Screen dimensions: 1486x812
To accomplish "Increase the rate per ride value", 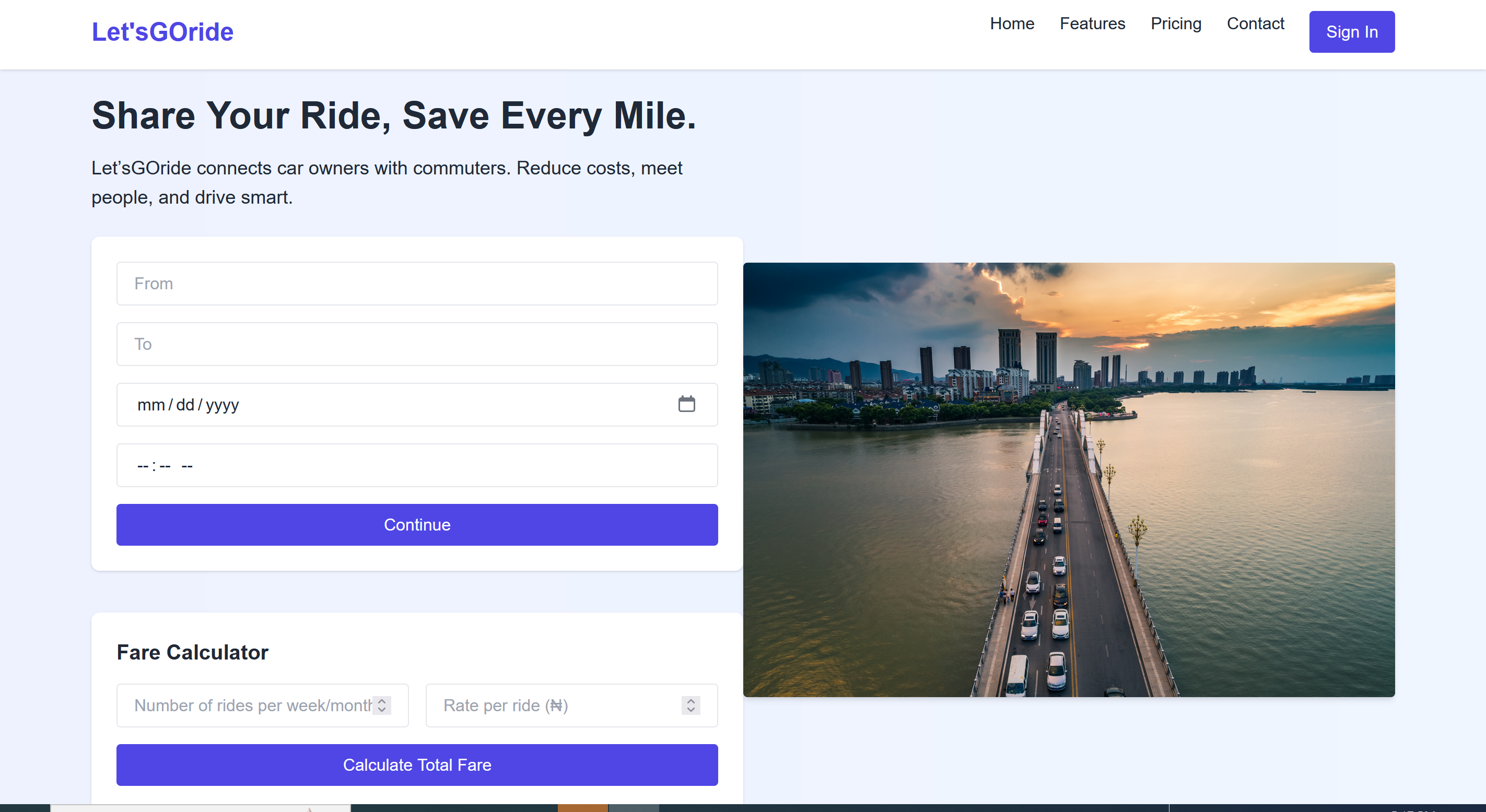I will click(x=691, y=701).
